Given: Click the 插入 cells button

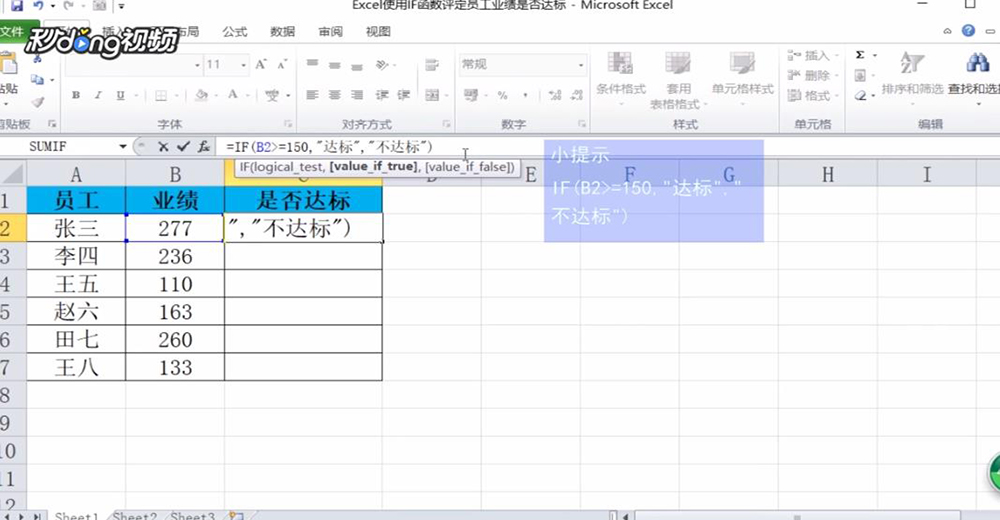Looking at the screenshot, I should click(x=811, y=56).
